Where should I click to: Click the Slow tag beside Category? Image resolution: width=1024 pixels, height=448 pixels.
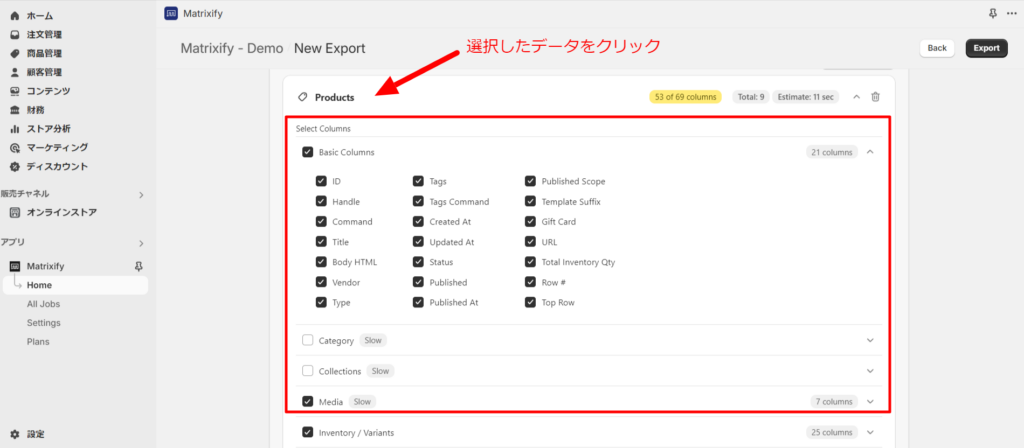(x=373, y=340)
